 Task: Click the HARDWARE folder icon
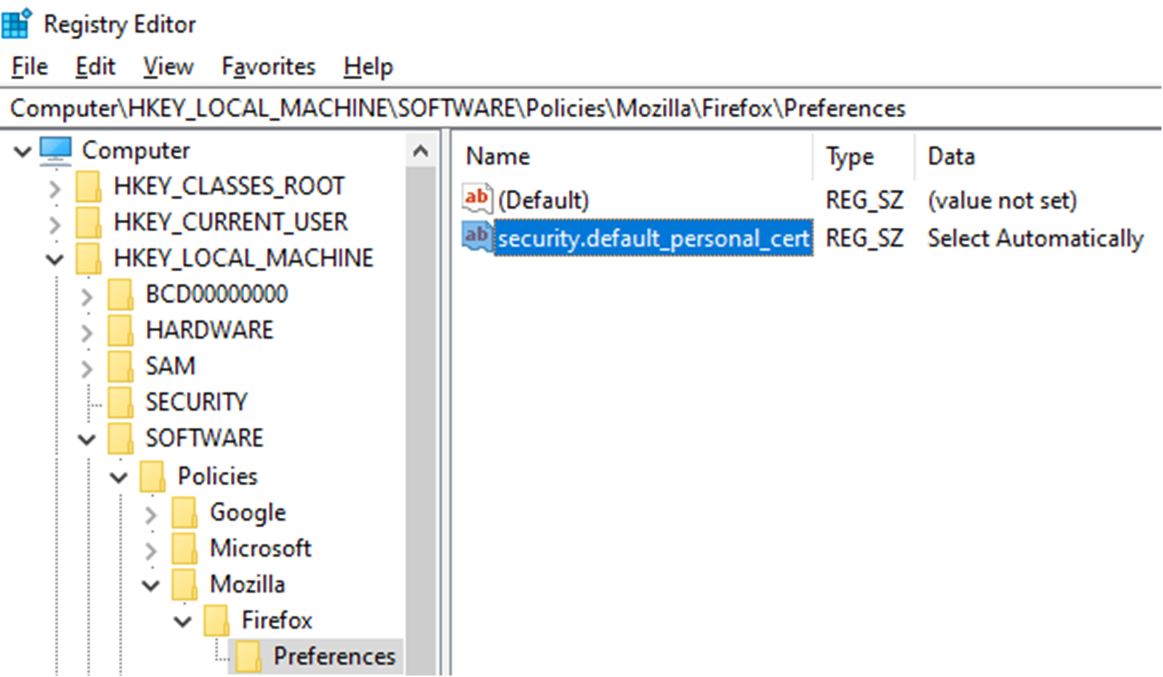pos(120,330)
